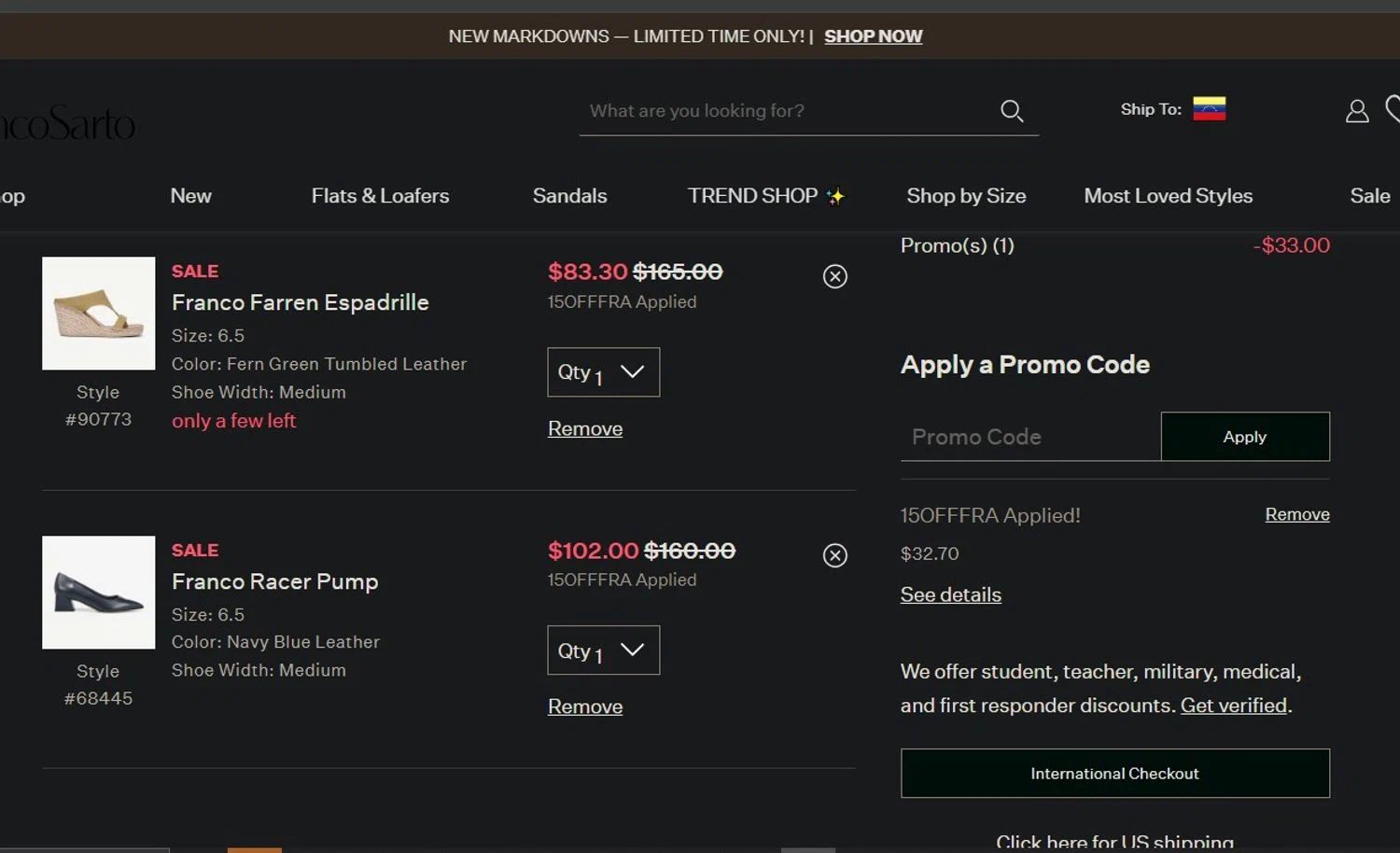Remove Franco Racer Pump with X icon

point(835,555)
